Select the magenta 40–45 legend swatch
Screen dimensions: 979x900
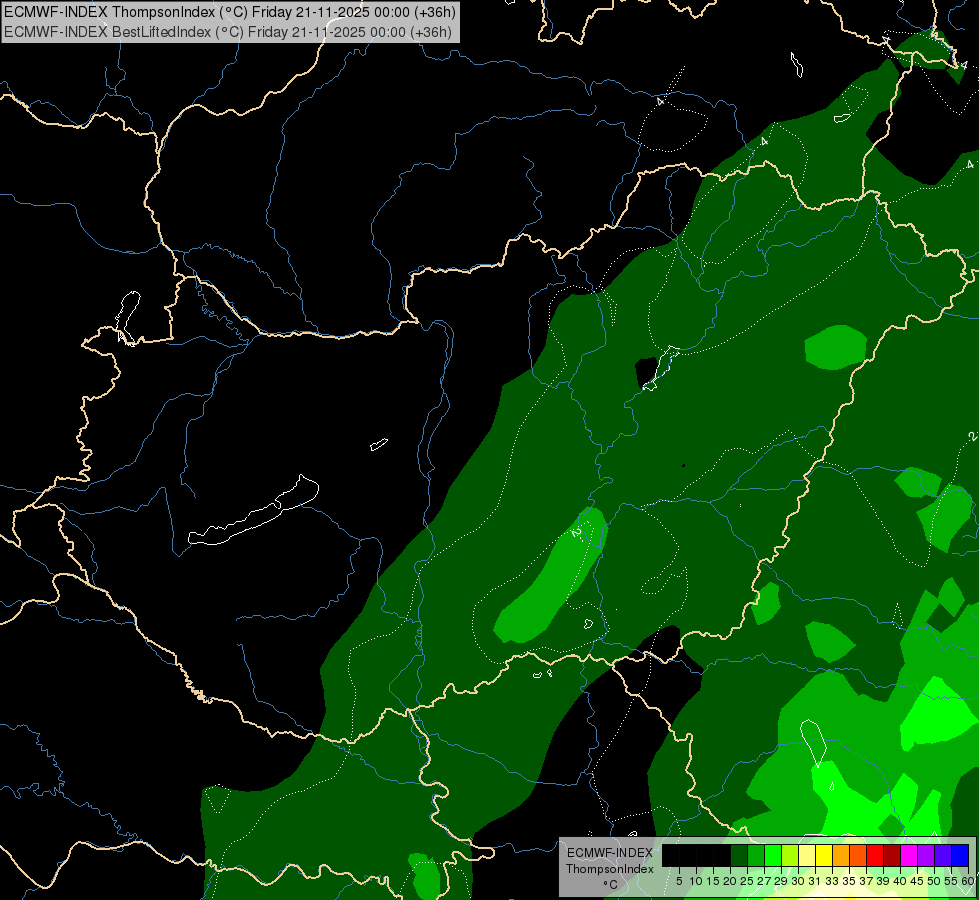[x=909, y=855]
